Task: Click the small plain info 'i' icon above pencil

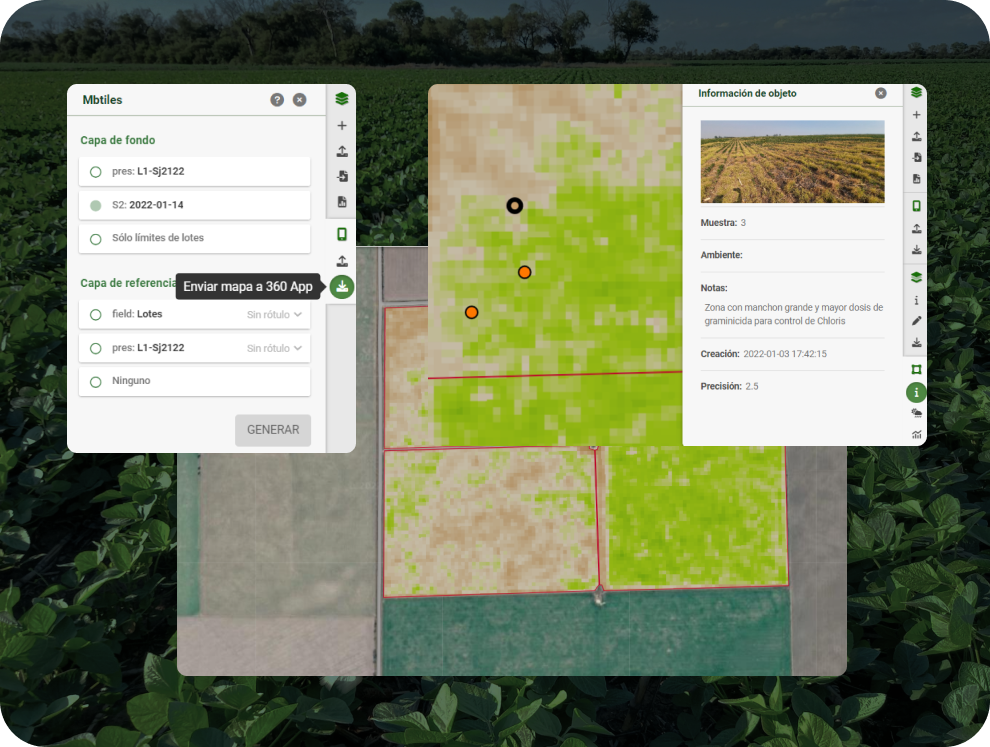Action: (x=916, y=301)
